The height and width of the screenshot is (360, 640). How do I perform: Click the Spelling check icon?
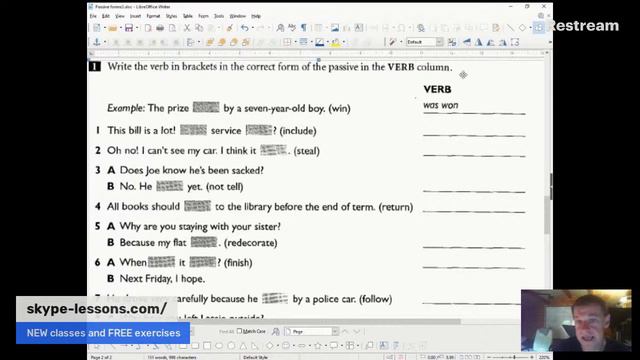coord(292,28)
